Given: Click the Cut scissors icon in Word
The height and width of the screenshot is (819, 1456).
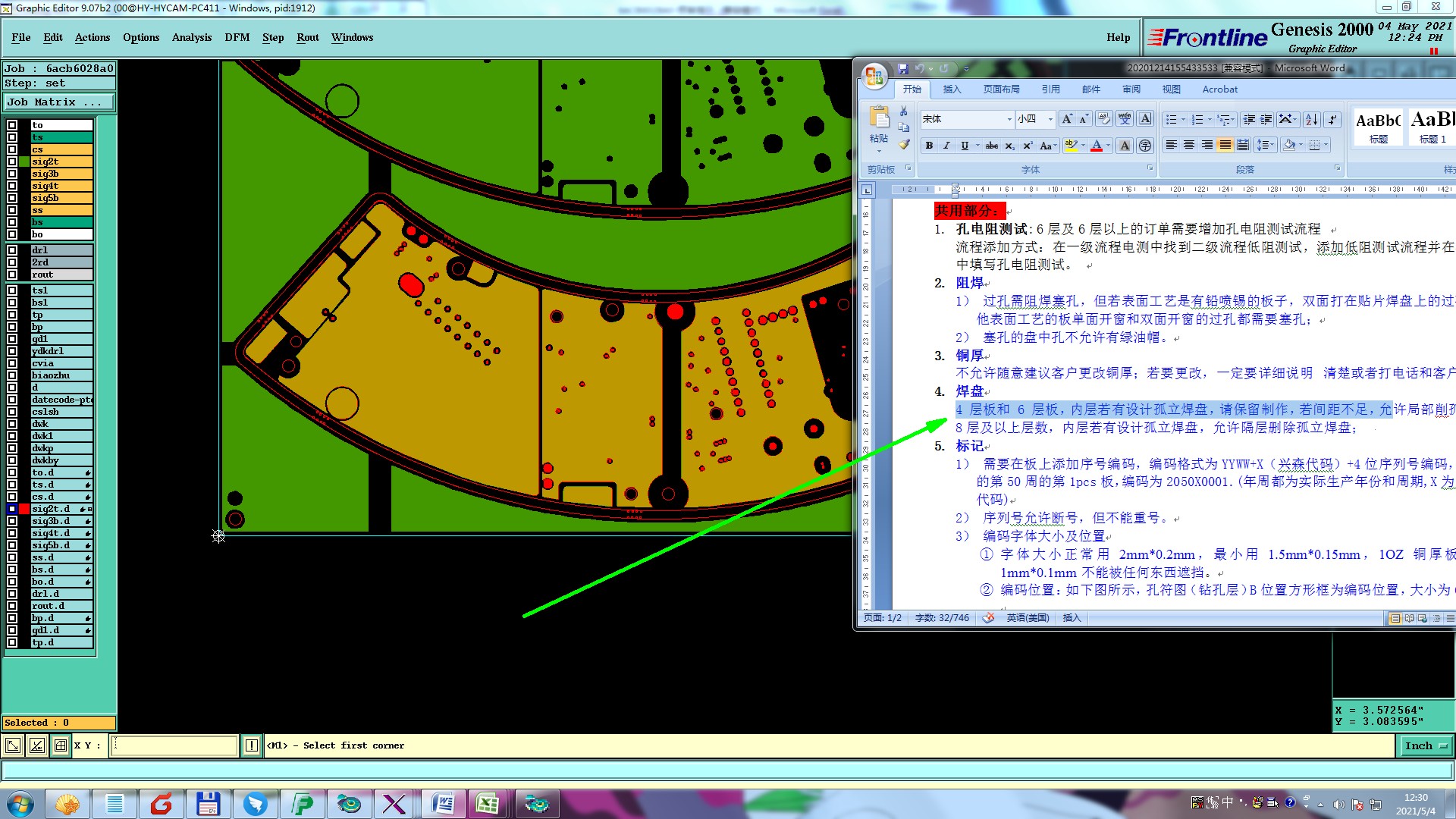Looking at the screenshot, I should (x=904, y=111).
